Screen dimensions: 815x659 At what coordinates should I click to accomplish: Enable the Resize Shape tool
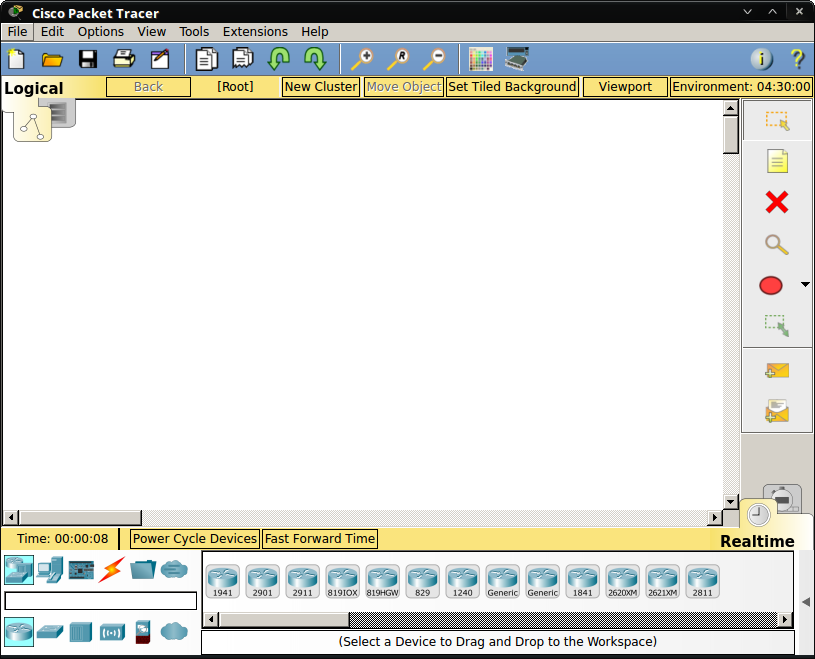[x=777, y=325]
